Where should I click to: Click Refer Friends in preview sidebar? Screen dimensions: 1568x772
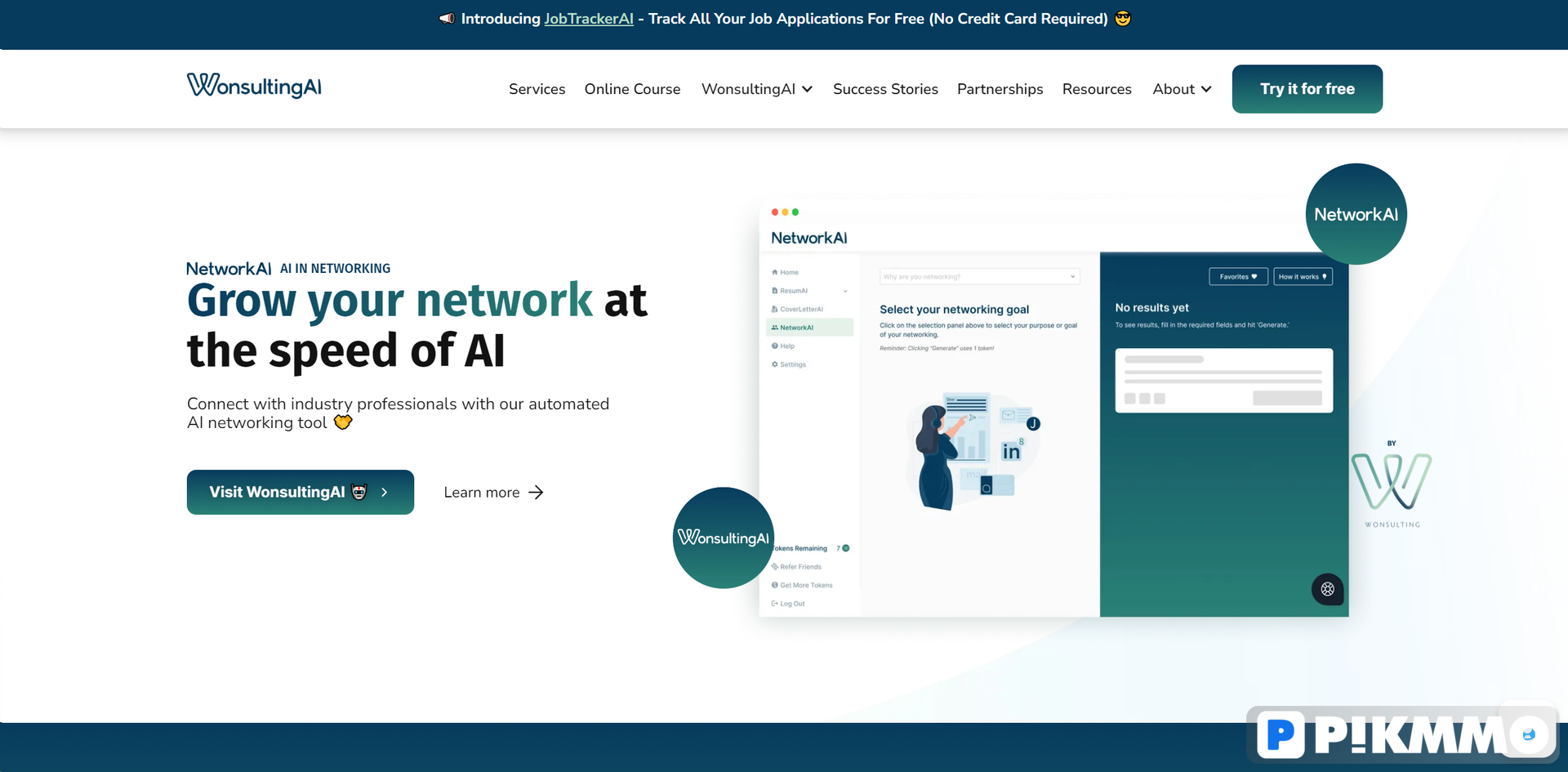coord(796,567)
